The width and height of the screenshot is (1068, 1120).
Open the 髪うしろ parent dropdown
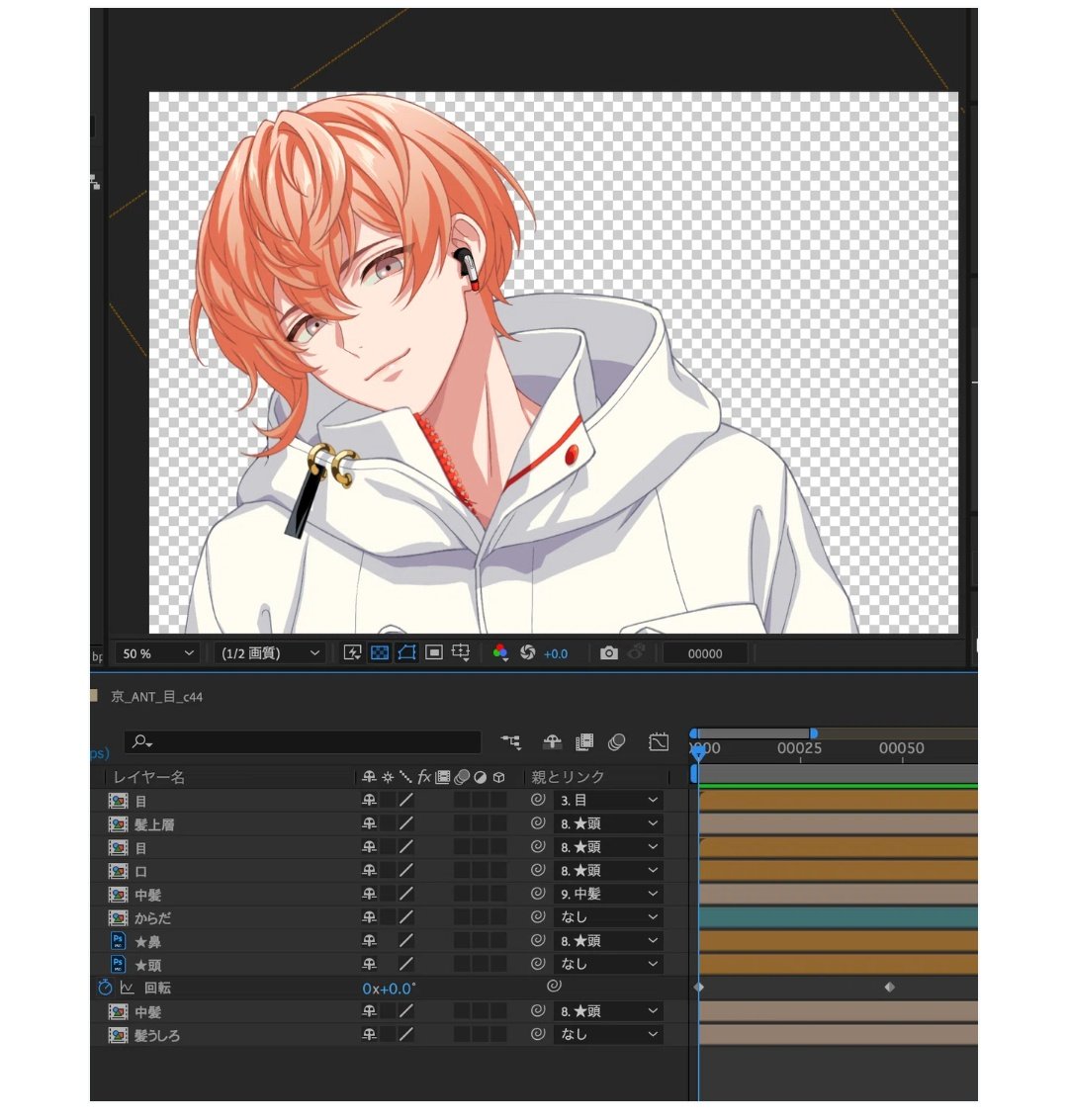(608, 1034)
